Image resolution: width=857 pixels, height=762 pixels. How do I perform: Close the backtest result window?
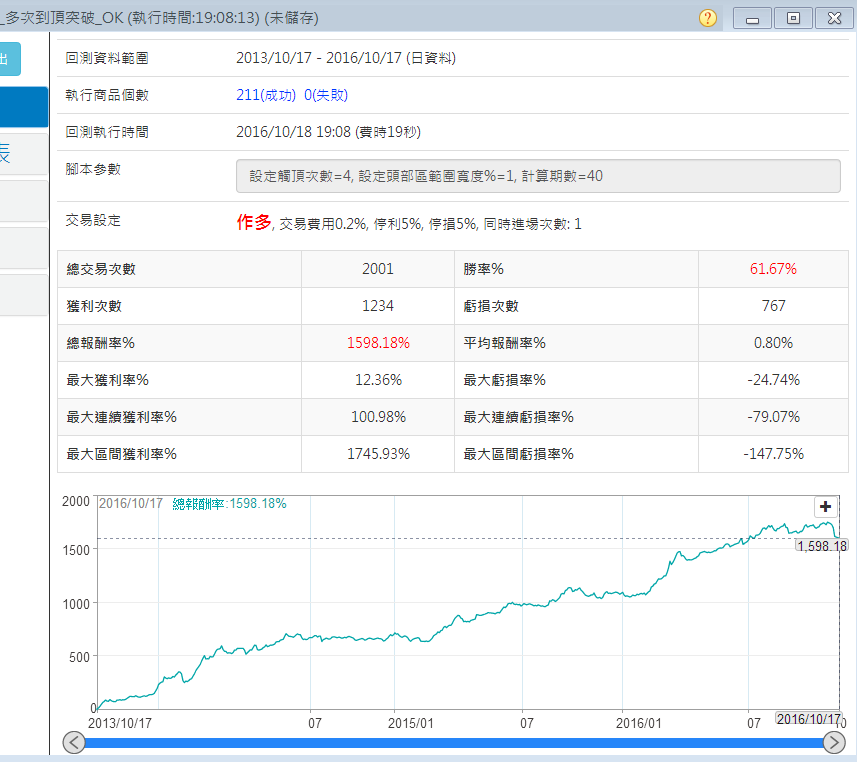click(834, 18)
